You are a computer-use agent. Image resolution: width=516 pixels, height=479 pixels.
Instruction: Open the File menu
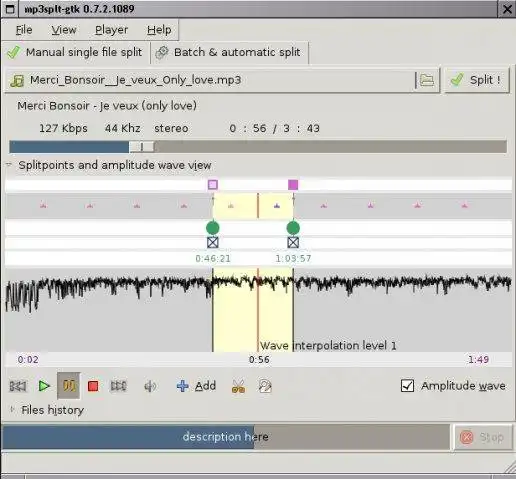click(24, 30)
